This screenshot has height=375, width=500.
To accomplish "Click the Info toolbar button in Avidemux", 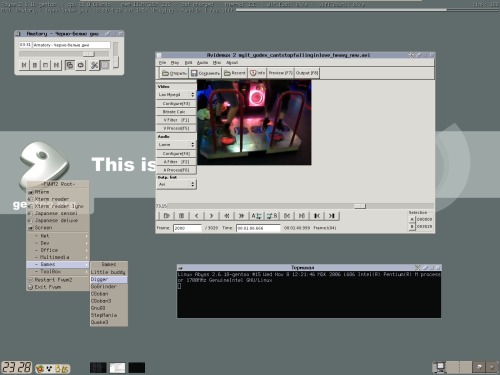I will pos(257,73).
